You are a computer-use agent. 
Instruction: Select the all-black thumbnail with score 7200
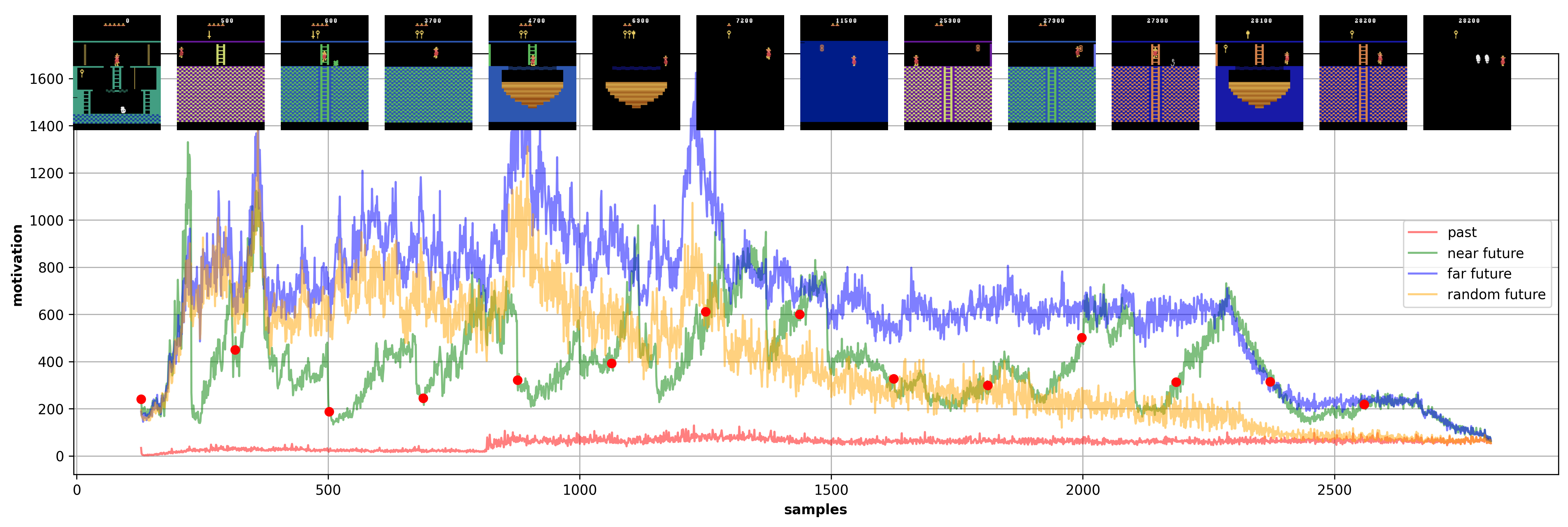coord(739,72)
